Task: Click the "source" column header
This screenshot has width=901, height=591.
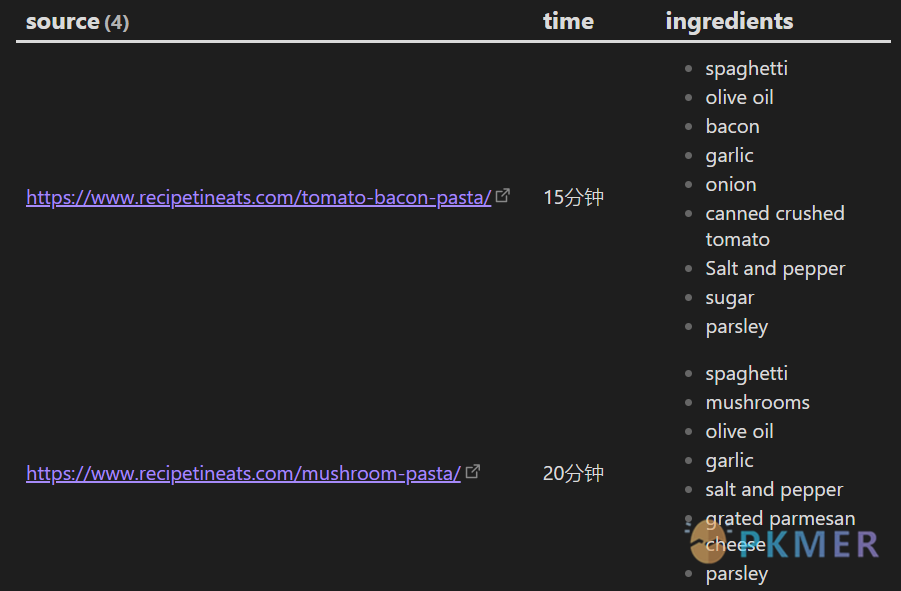Action: (62, 22)
